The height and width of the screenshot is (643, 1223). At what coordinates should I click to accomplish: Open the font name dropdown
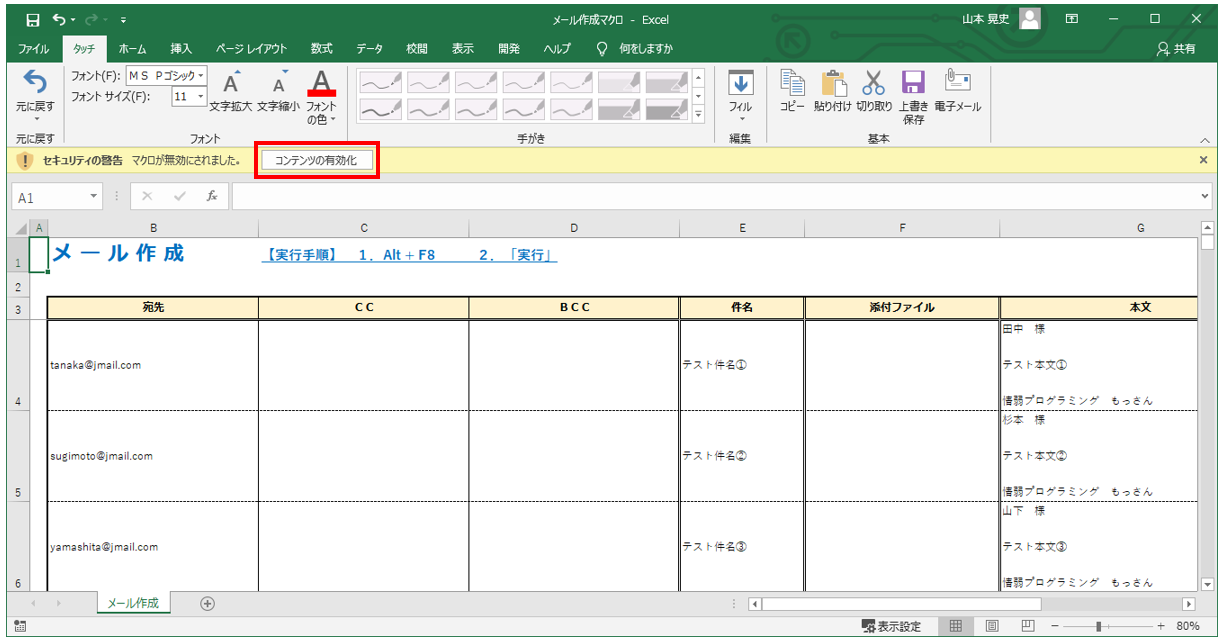tap(201, 76)
